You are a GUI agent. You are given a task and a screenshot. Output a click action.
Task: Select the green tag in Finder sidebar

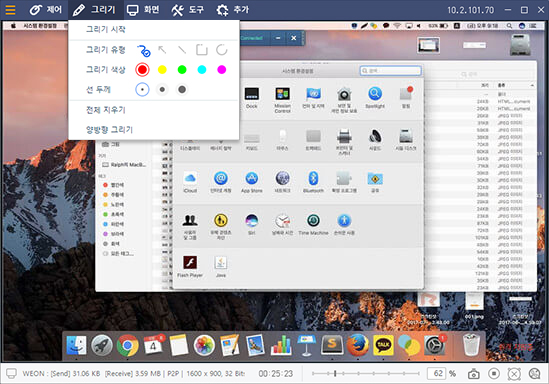pos(113,214)
